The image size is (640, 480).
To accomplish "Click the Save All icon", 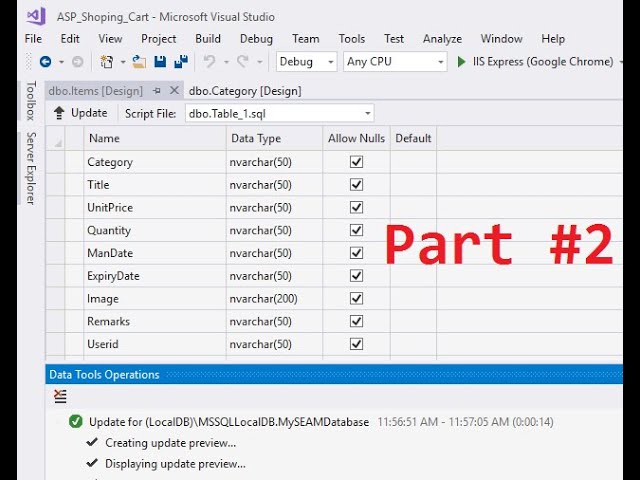I will tap(181, 61).
